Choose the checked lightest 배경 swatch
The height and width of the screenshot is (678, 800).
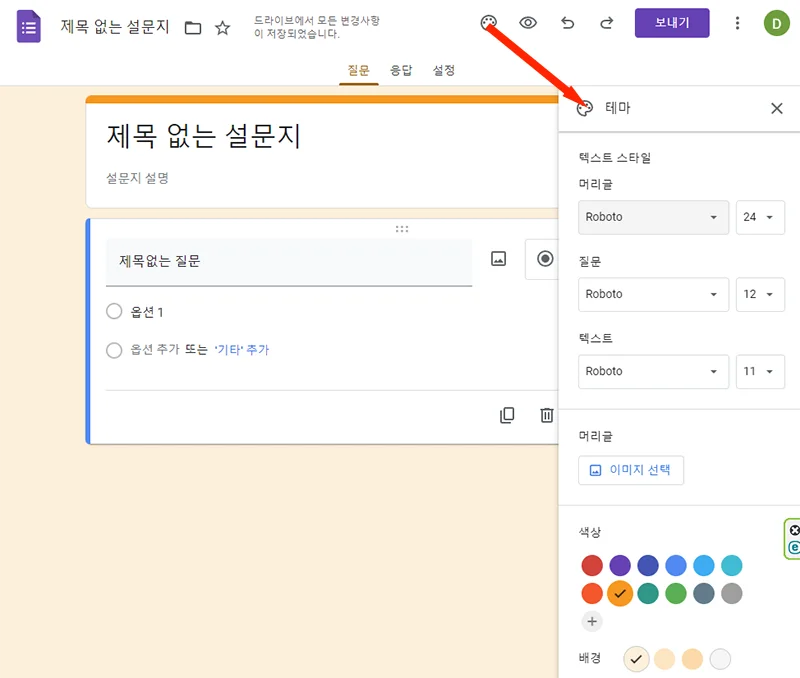point(636,659)
